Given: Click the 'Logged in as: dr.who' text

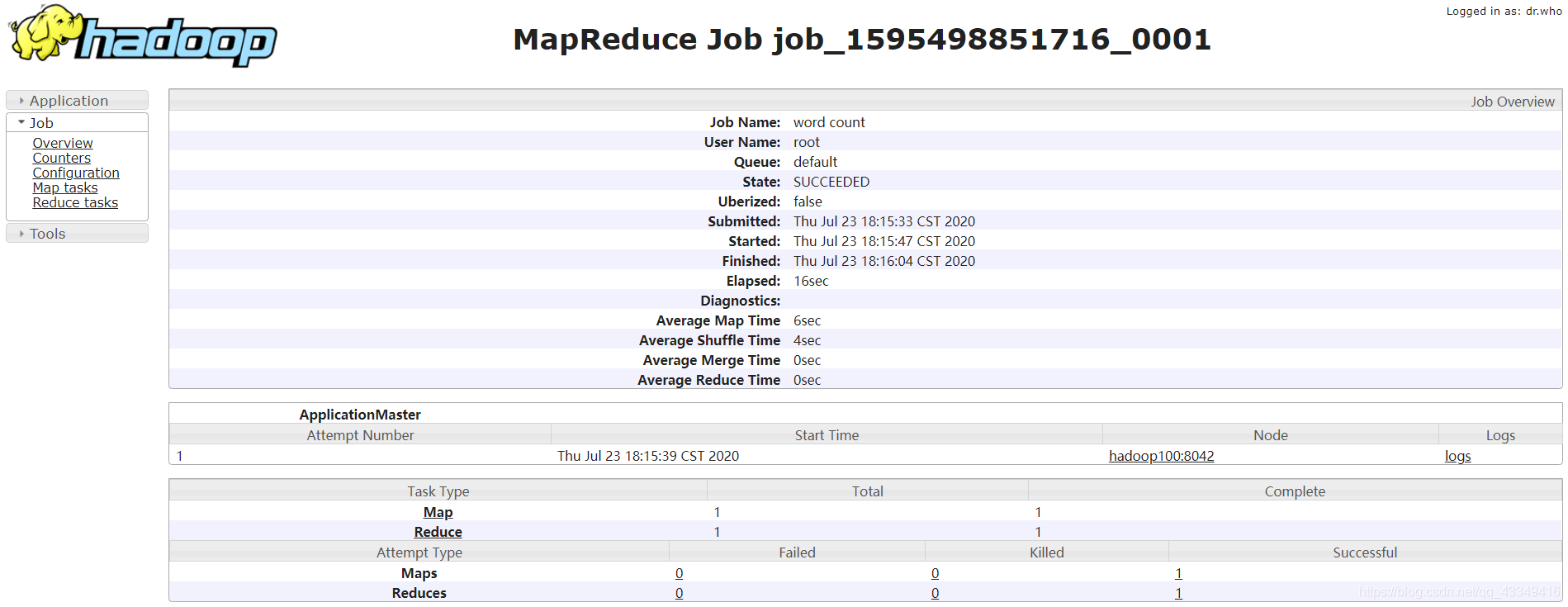Looking at the screenshot, I should 1504,11.
